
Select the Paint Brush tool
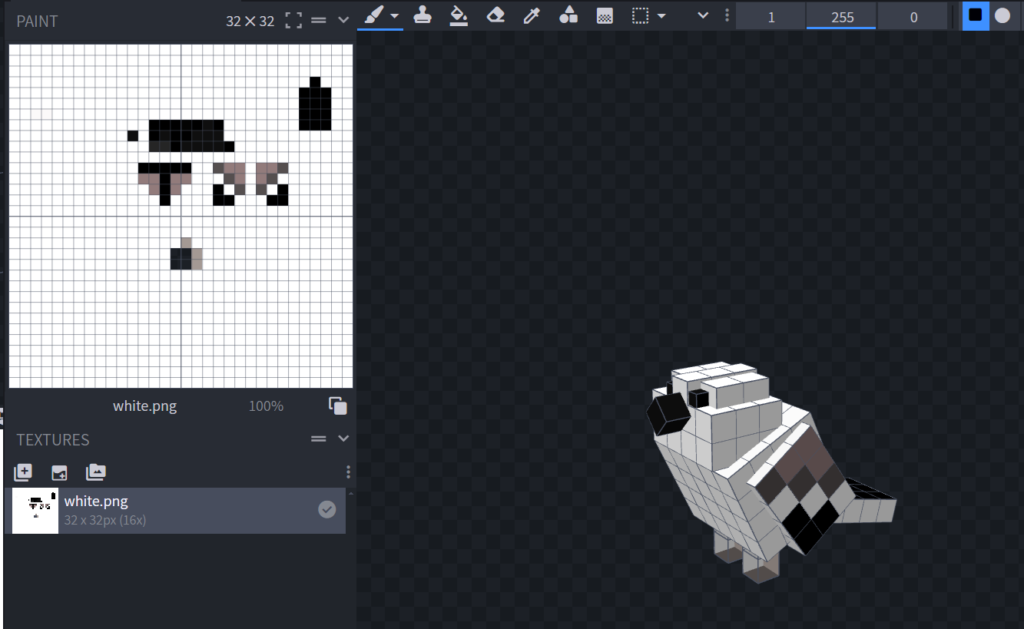pos(373,15)
